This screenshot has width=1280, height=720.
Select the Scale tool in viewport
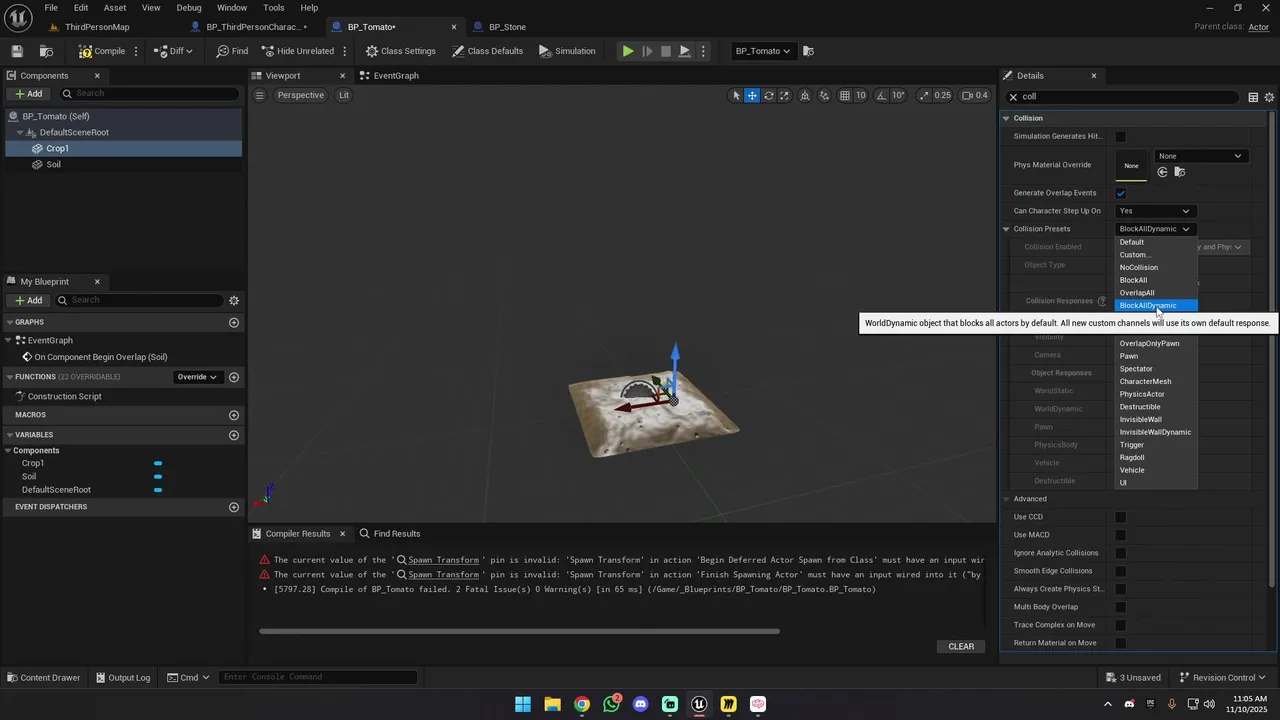pos(784,95)
